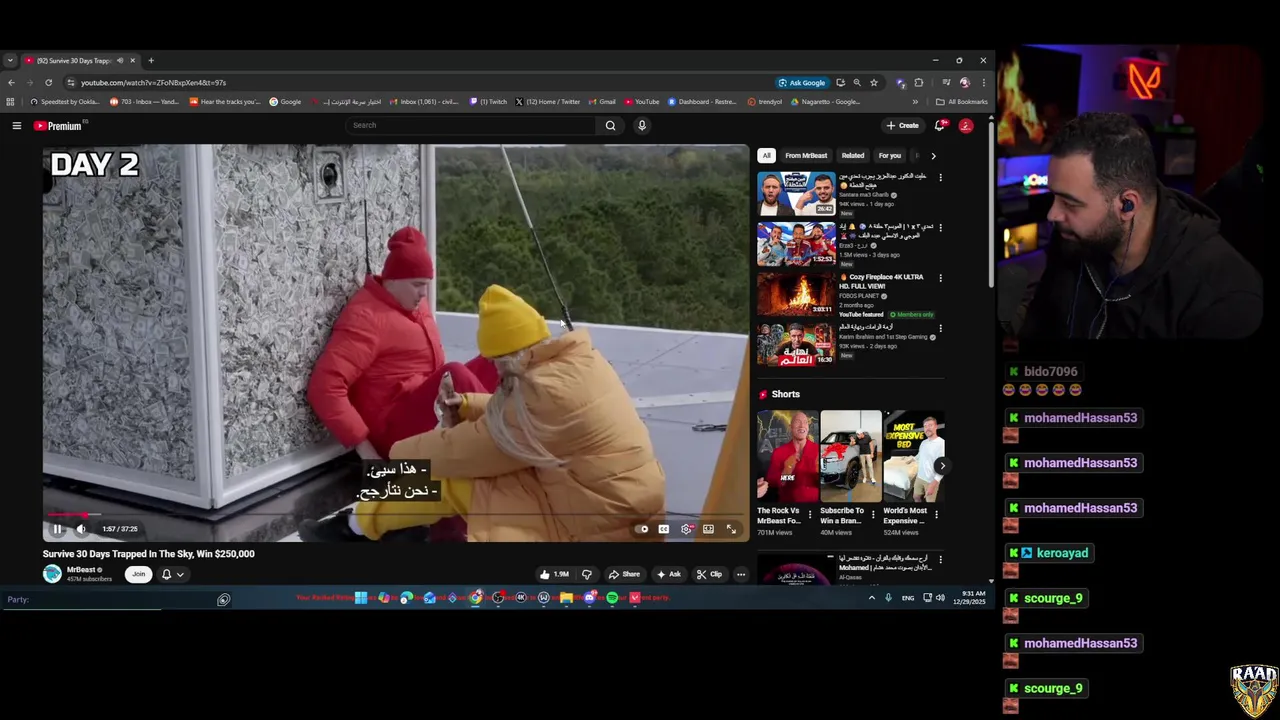Viewport: 1280px width, 720px height.
Task: Open options for Santara ma3 Gharib video
Action: click(x=940, y=178)
